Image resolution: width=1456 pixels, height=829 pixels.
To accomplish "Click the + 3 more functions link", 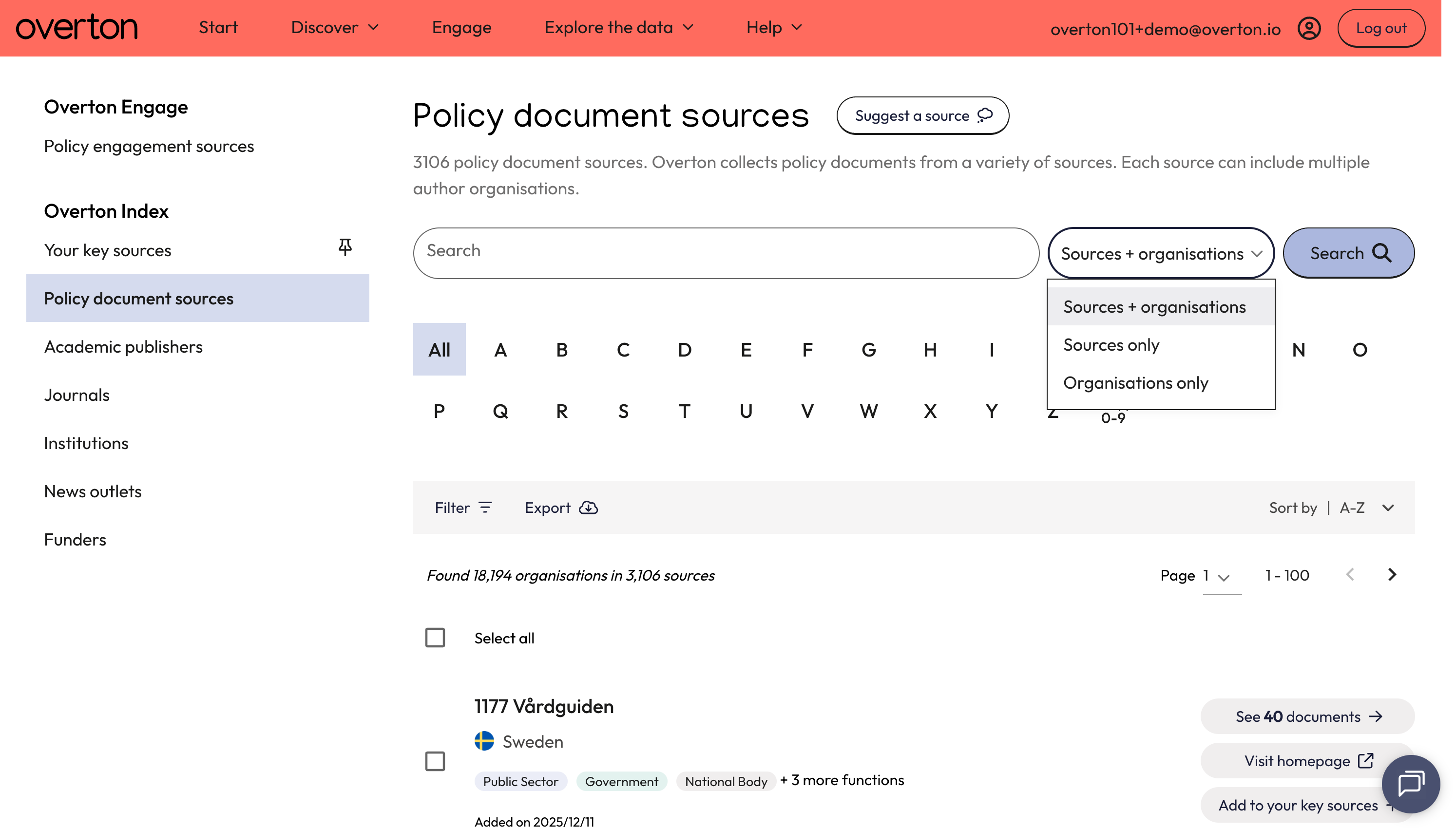I will click(x=842, y=780).
